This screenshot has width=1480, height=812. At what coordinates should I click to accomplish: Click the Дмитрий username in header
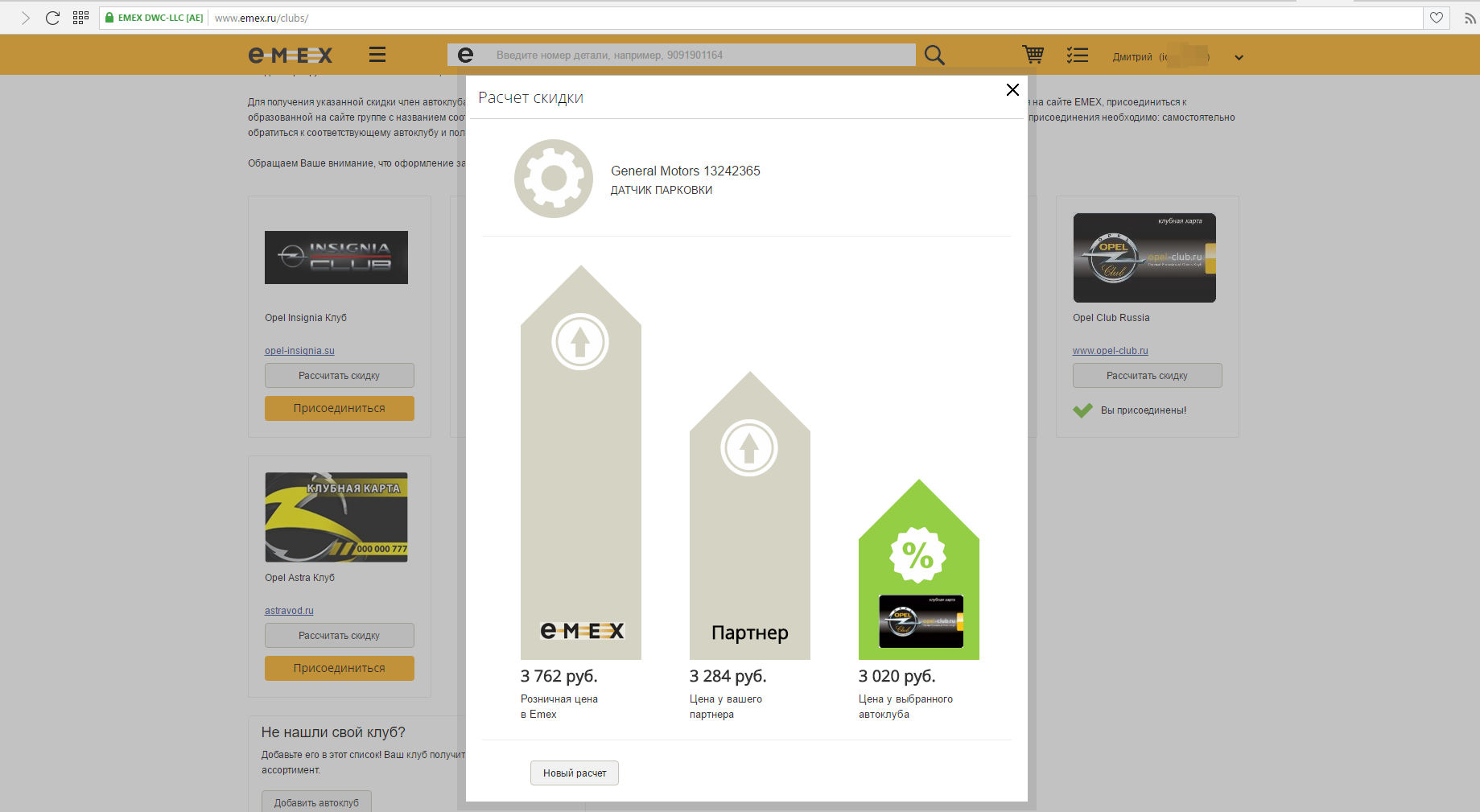[1132, 57]
